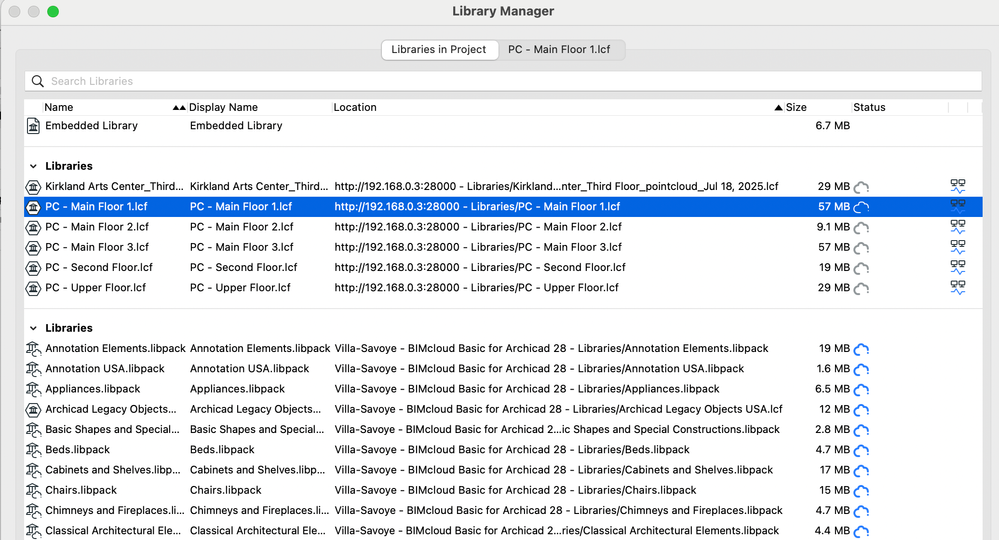This screenshot has height=540, width=999.
Task: Click PC - Main Floor 3.lcf library icon
Action: point(33,247)
